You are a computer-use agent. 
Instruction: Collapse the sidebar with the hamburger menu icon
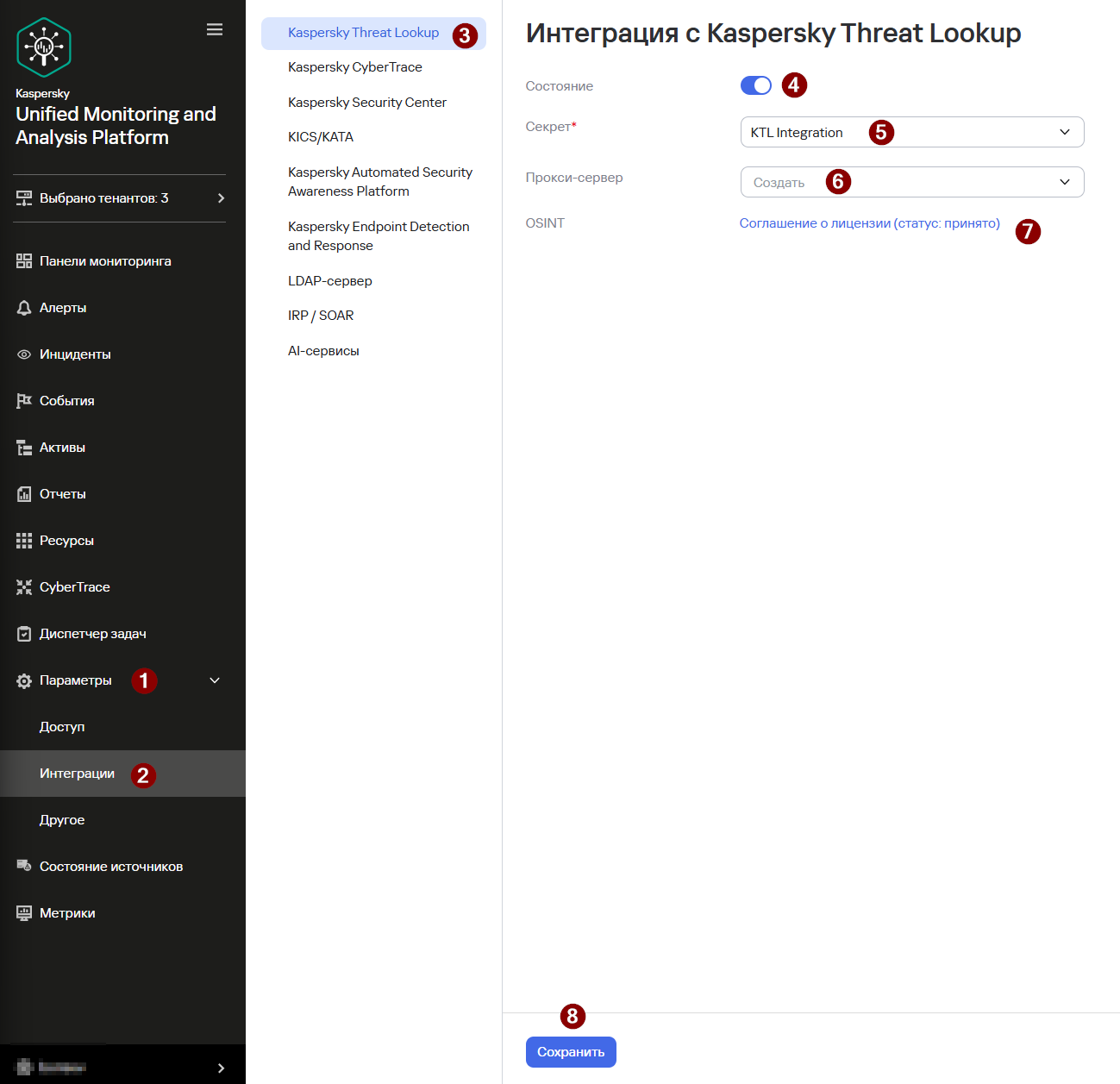click(215, 29)
